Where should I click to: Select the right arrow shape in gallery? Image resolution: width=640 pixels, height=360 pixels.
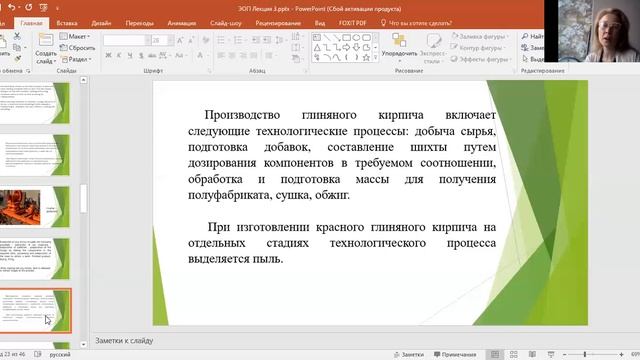click(x=346, y=48)
